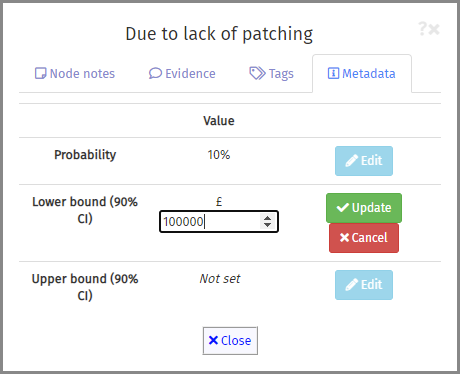
Task: Click the Lower bound (90% CI) label
Action: point(85,210)
